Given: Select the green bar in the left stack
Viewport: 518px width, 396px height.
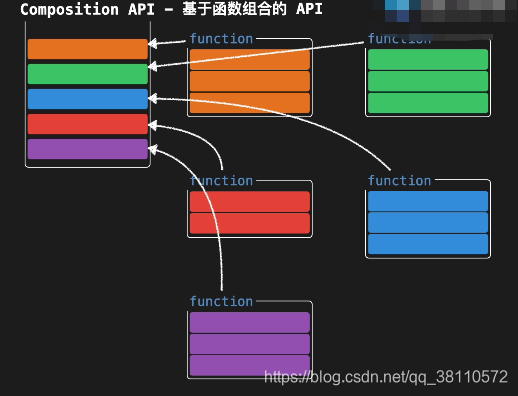Looking at the screenshot, I should point(88,74).
